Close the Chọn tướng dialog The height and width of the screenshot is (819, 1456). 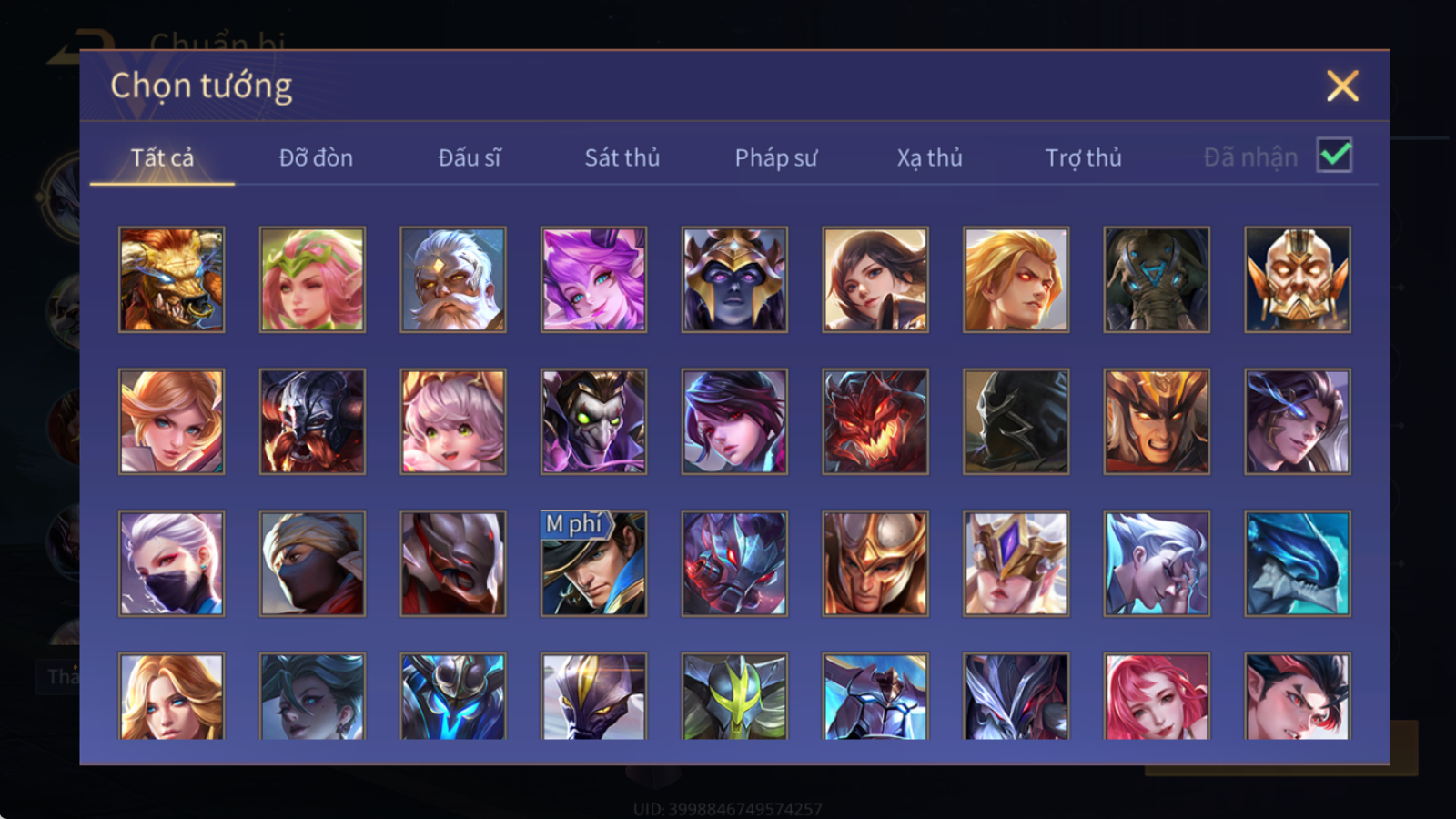tap(1342, 86)
